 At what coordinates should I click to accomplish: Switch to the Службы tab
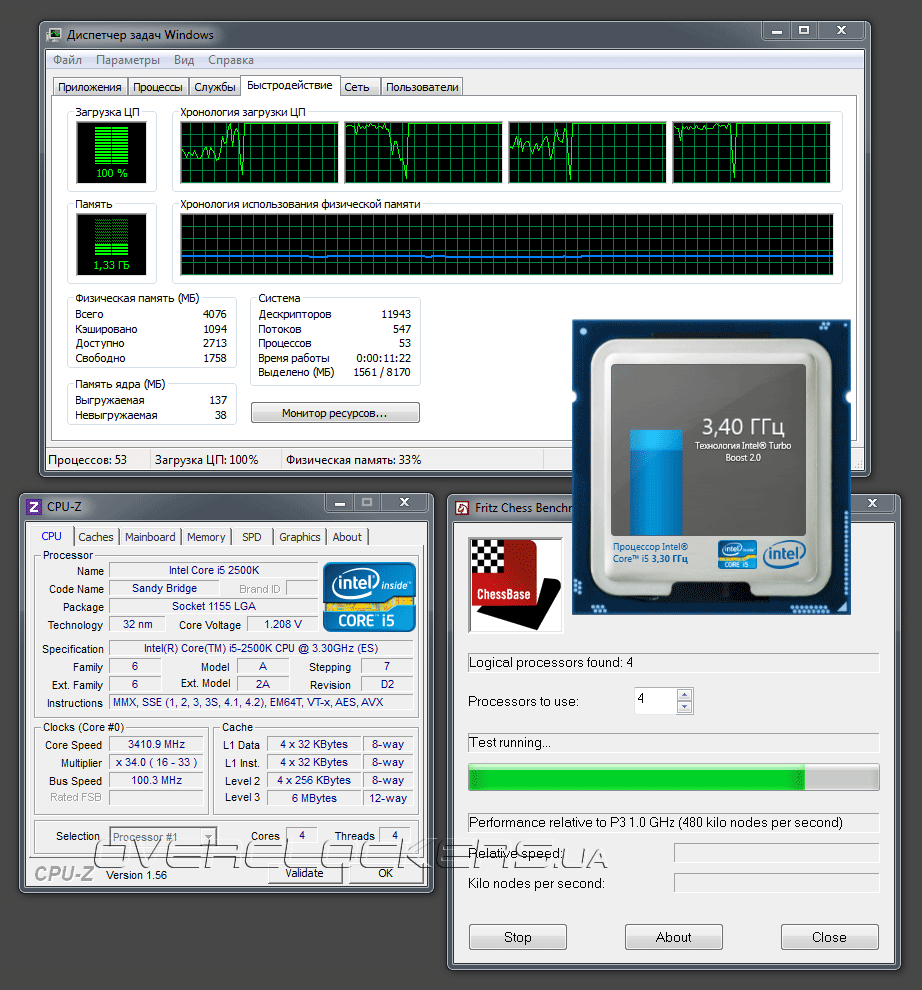pos(215,87)
